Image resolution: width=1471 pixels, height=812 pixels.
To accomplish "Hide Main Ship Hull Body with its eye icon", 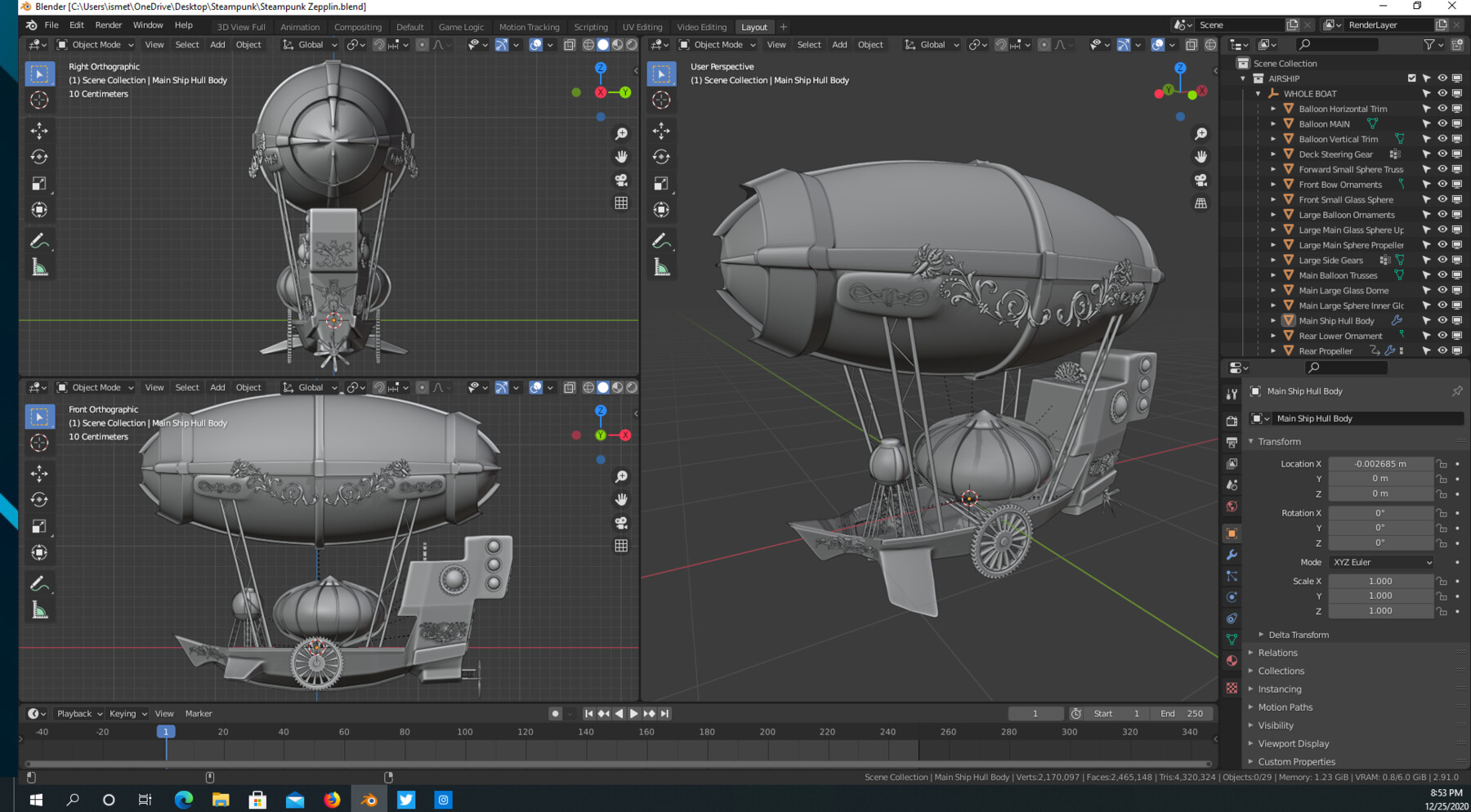I will point(1442,320).
